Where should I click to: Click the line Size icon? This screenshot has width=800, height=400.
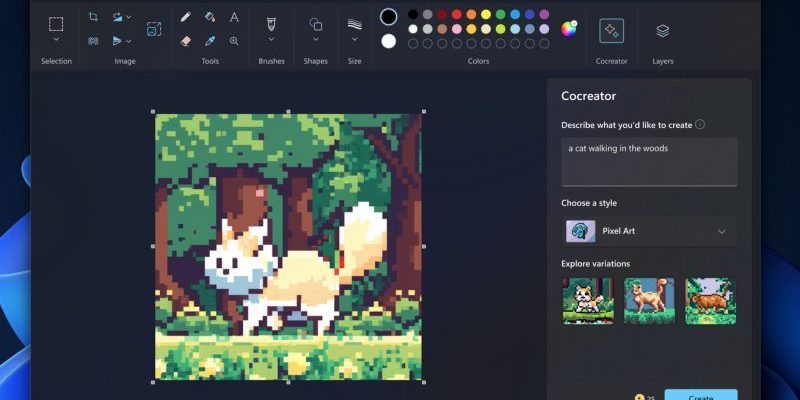[x=355, y=23]
